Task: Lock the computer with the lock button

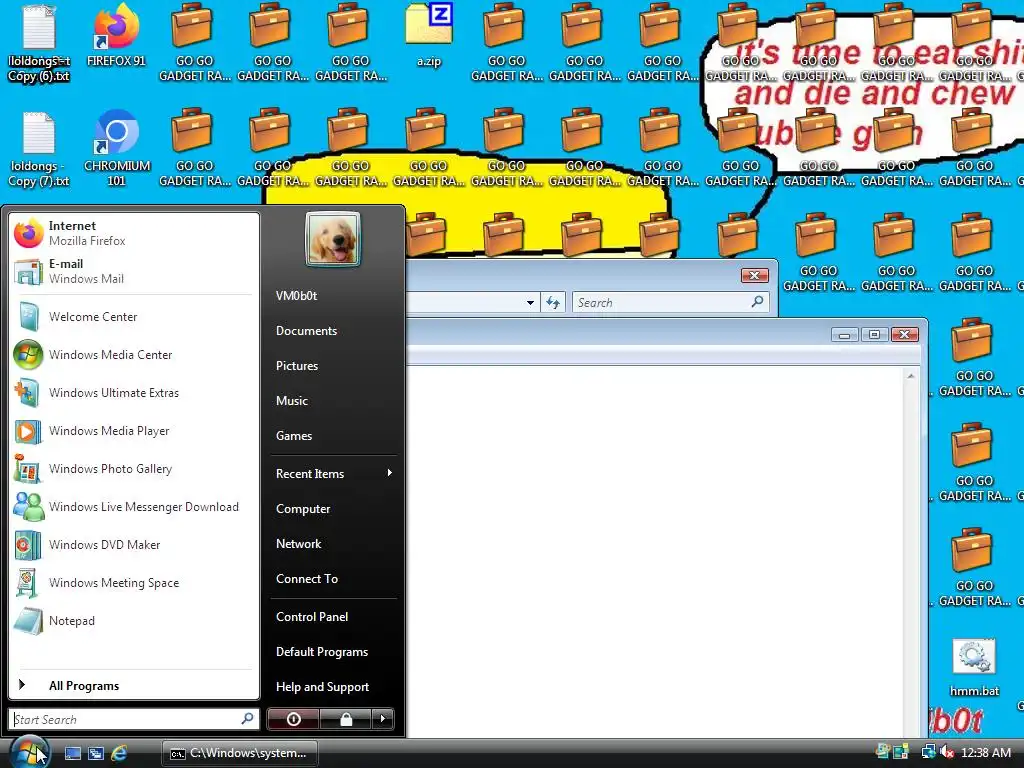Action: coord(345,719)
